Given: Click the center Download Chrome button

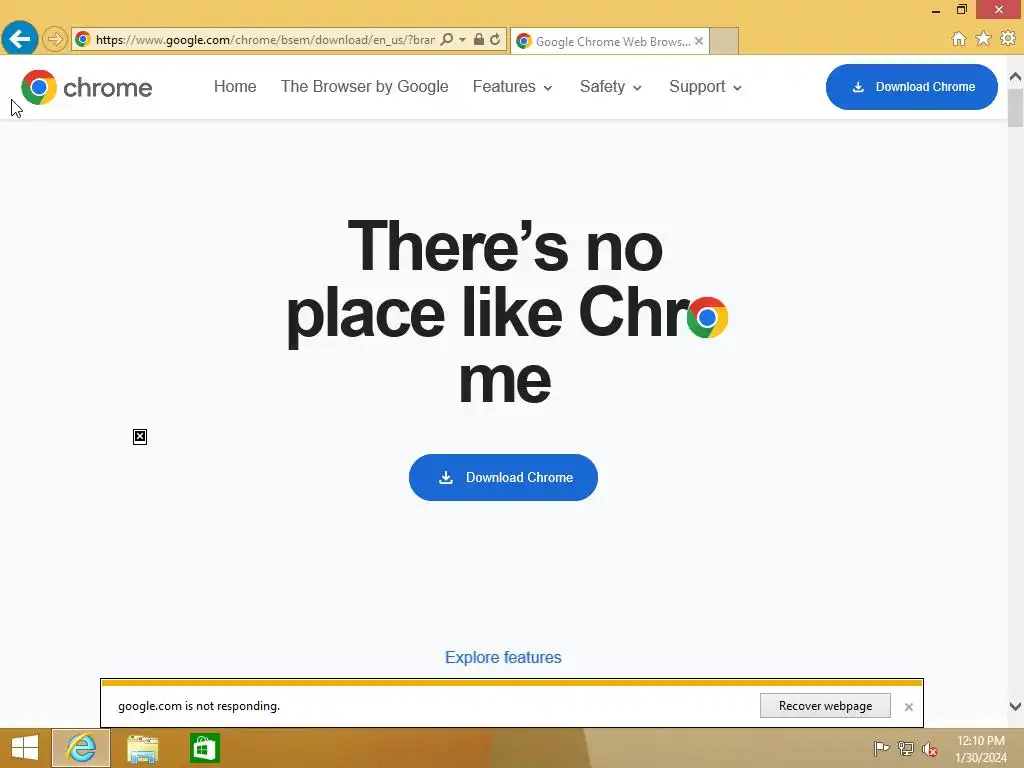Looking at the screenshot, I should coord(503,477).
